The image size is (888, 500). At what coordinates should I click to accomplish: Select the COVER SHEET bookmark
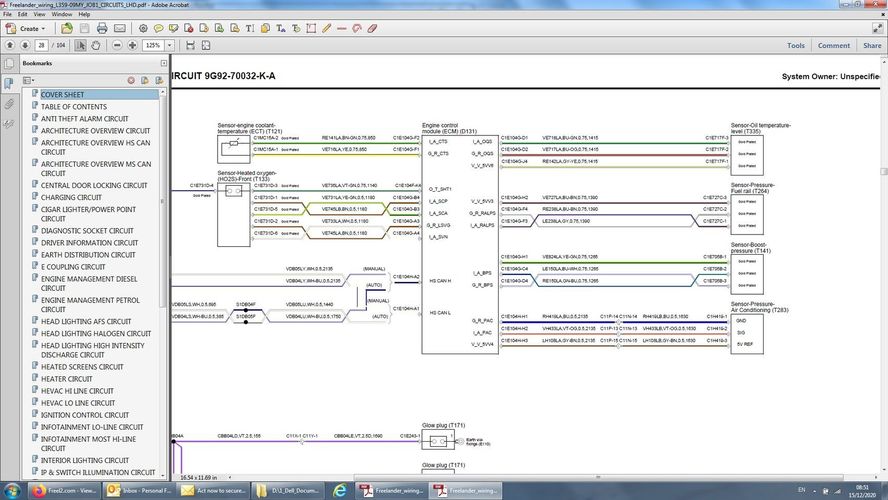coord(62,95)
